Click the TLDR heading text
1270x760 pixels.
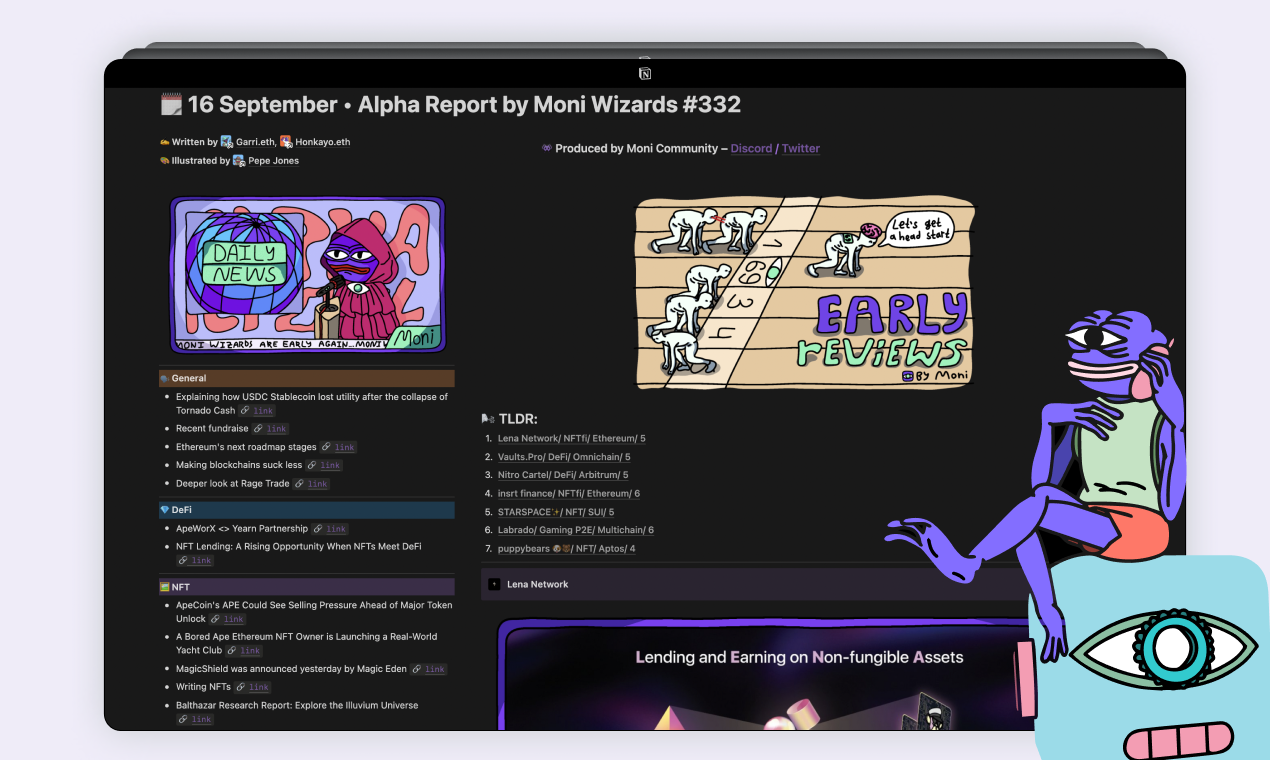[x=518, y=419]
